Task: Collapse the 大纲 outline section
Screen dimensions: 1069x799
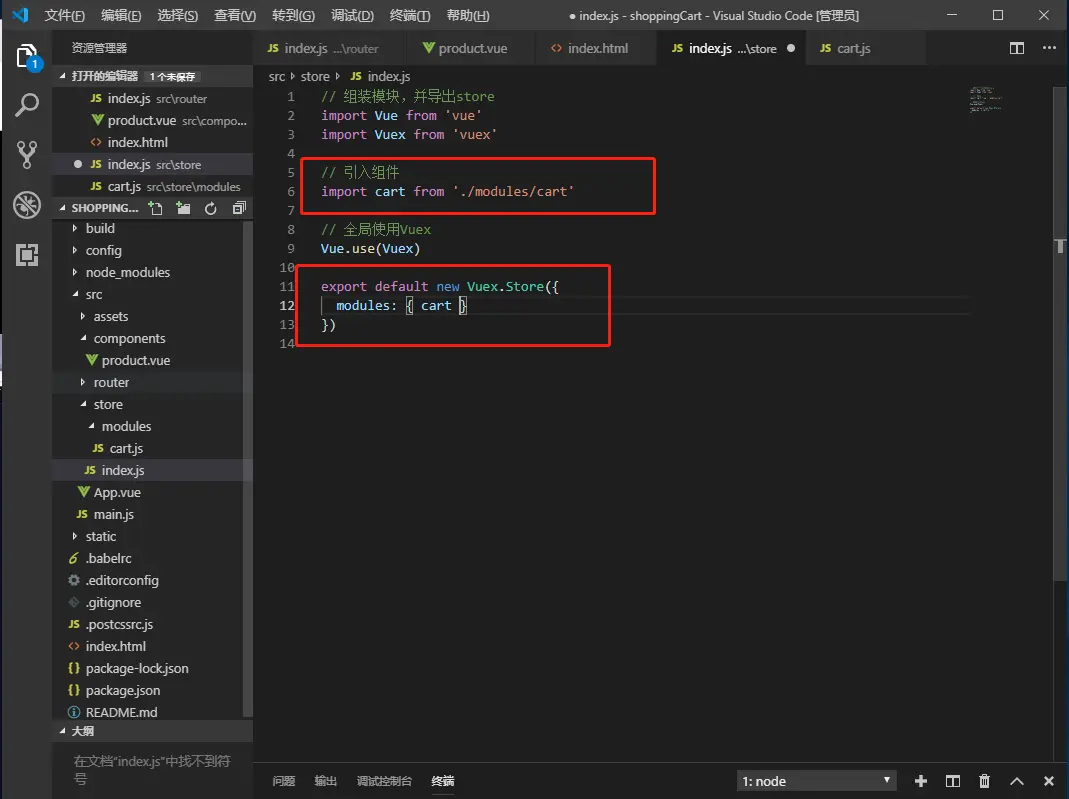Action: click(62, 731)
